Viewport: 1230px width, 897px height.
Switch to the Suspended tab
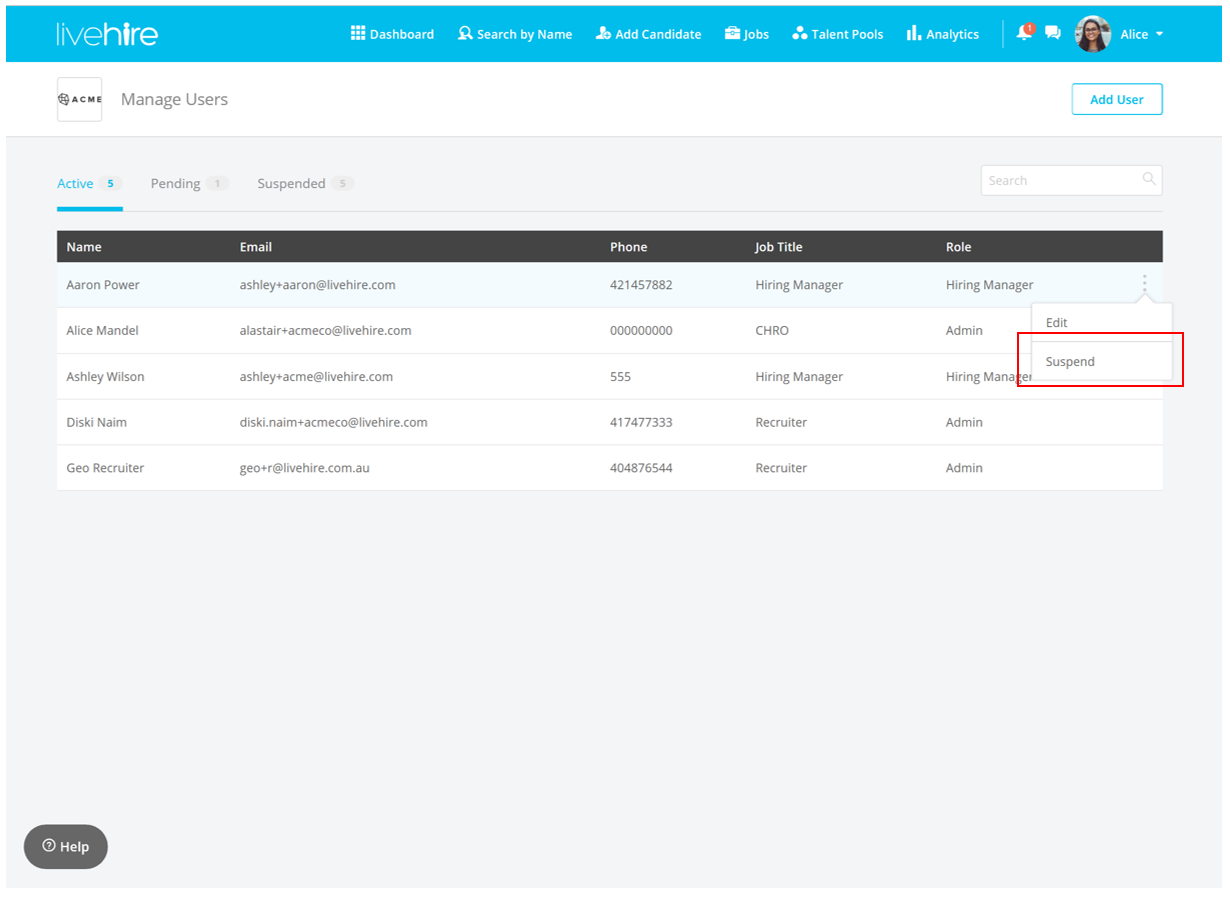pos(291,184)
